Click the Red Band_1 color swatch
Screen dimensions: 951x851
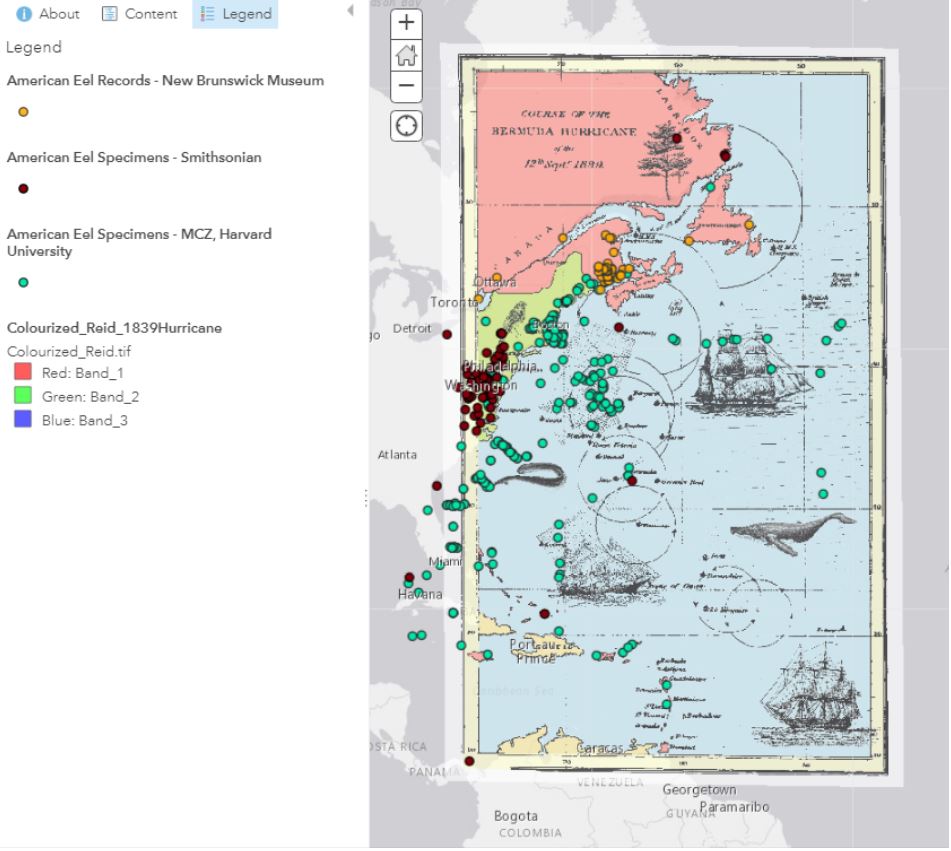tap(23, 372)
